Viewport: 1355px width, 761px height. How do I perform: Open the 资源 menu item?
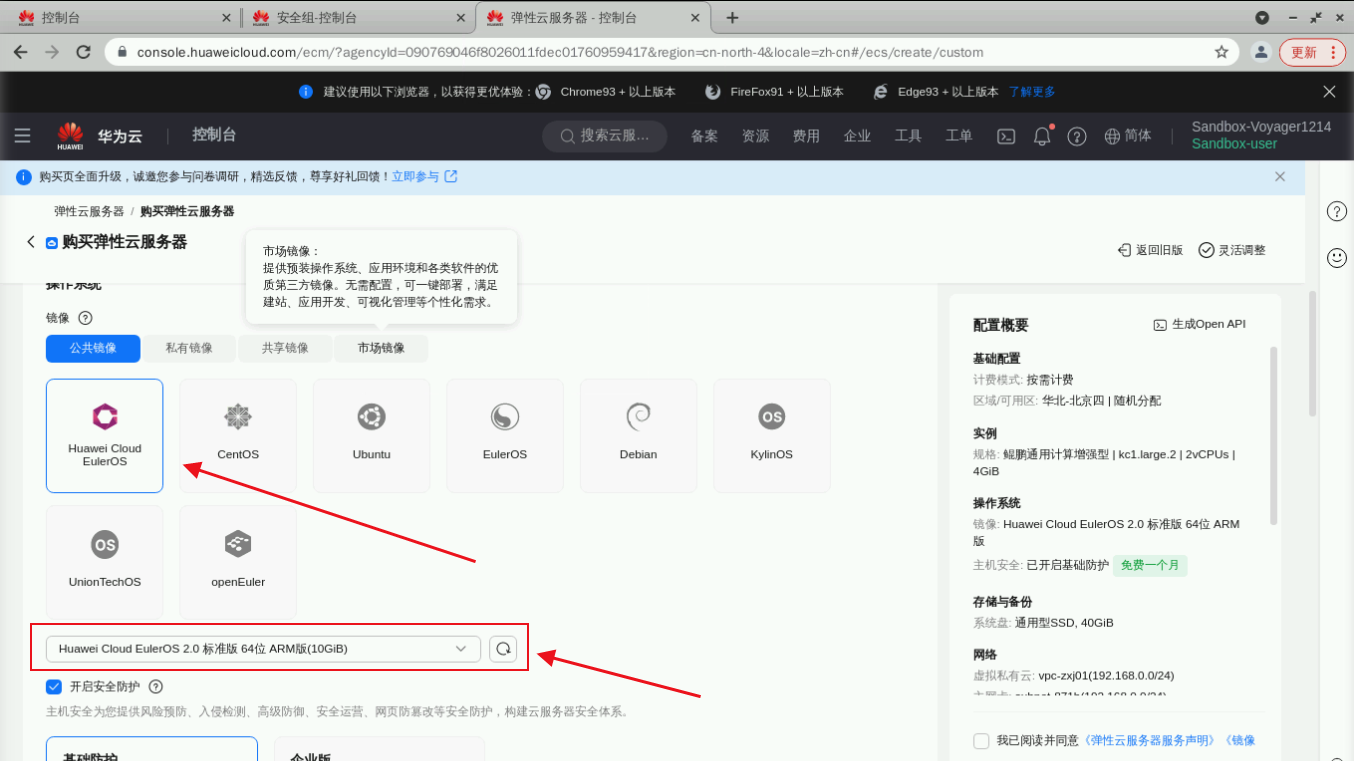click(x=755, y=136)
